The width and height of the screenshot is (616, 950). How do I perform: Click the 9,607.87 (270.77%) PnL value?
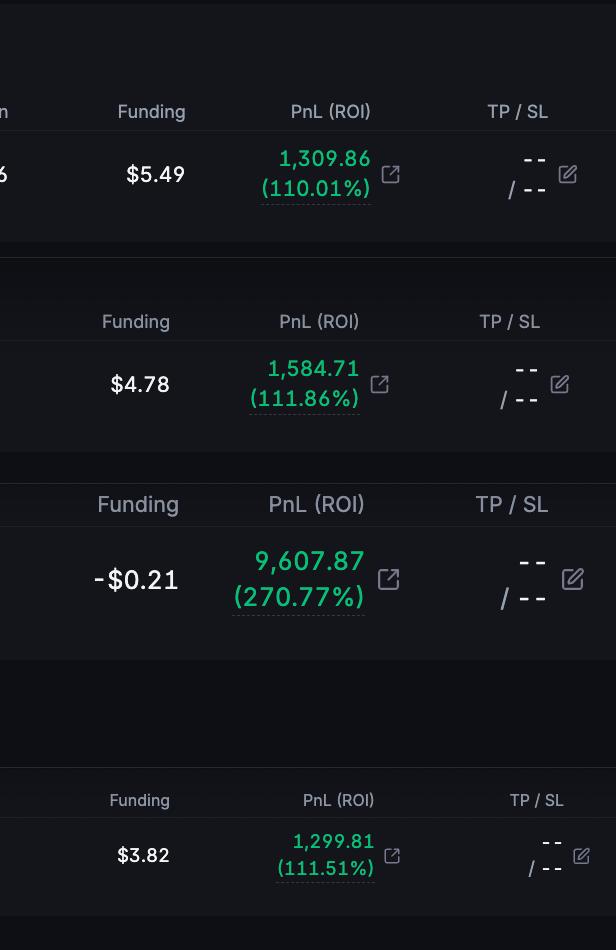299,579
